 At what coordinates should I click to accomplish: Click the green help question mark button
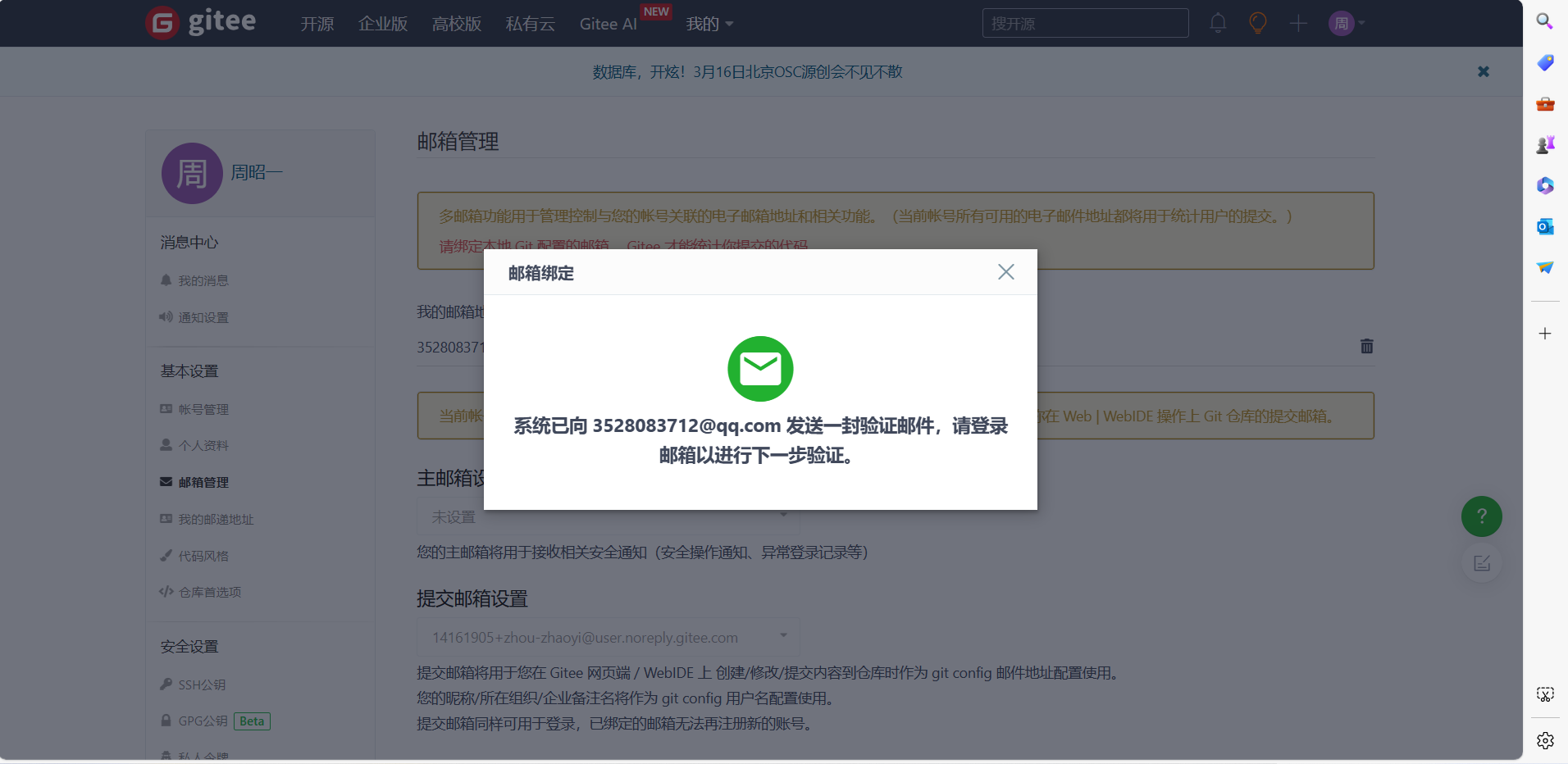1481,516
